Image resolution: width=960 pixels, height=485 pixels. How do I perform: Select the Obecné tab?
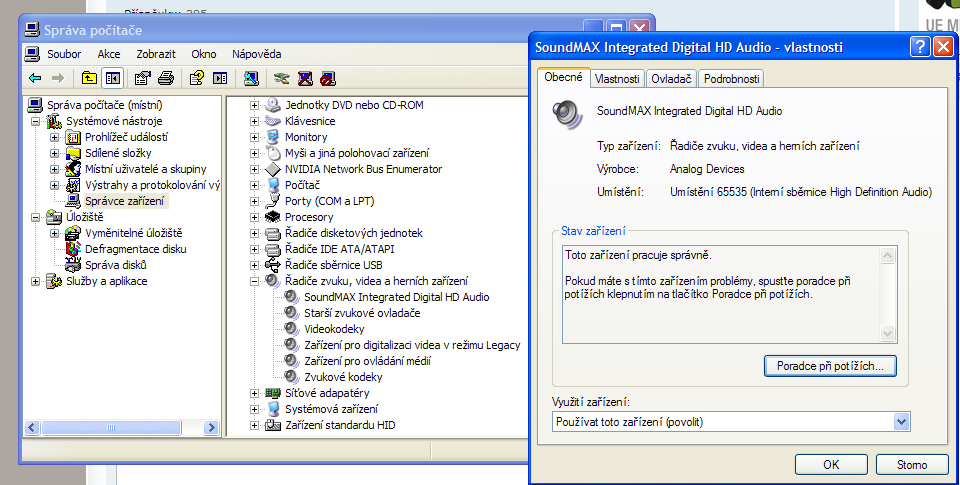pyautogui.click(x=563, y=77)
